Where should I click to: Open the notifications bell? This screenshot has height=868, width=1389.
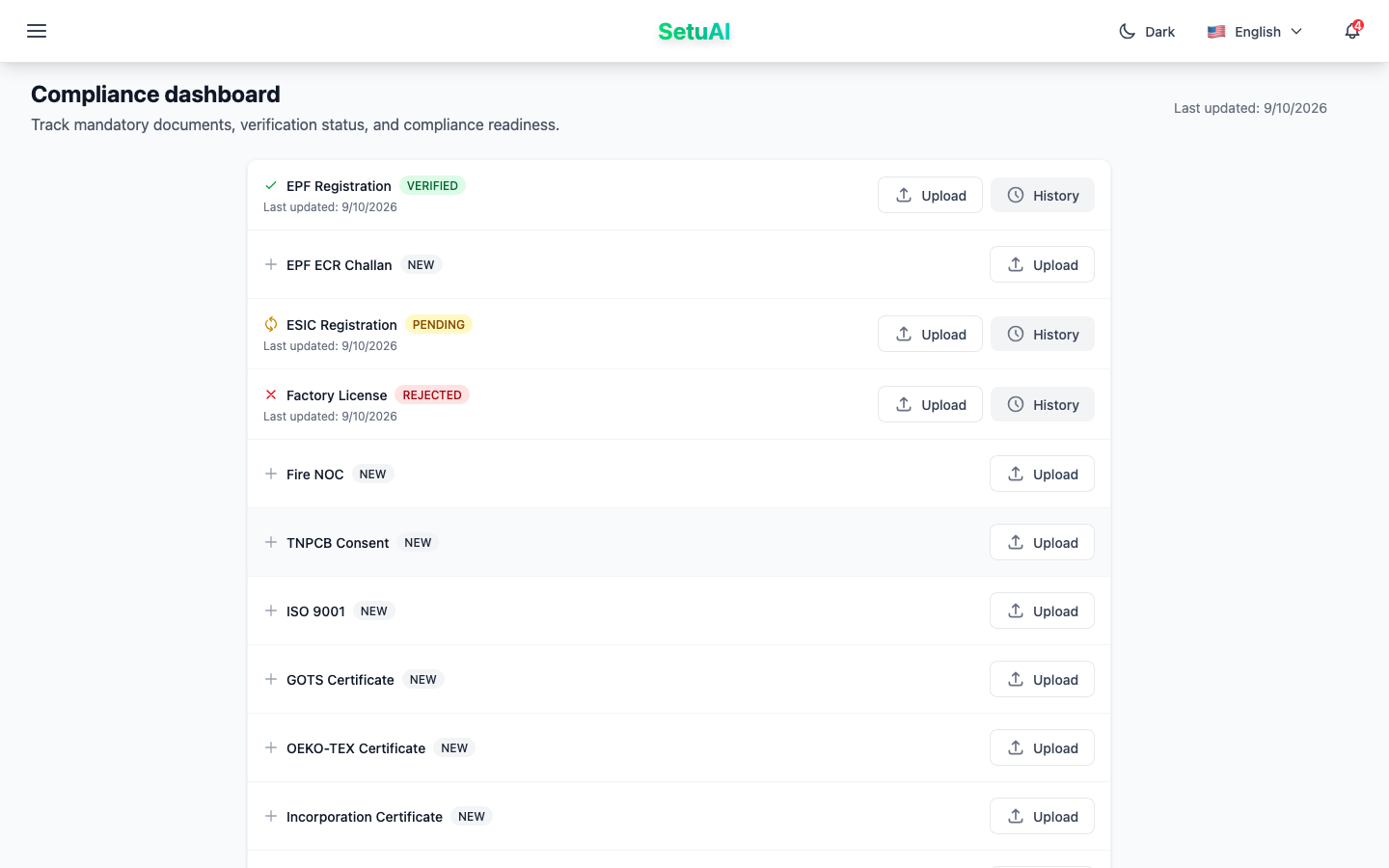coord(1352,31)
